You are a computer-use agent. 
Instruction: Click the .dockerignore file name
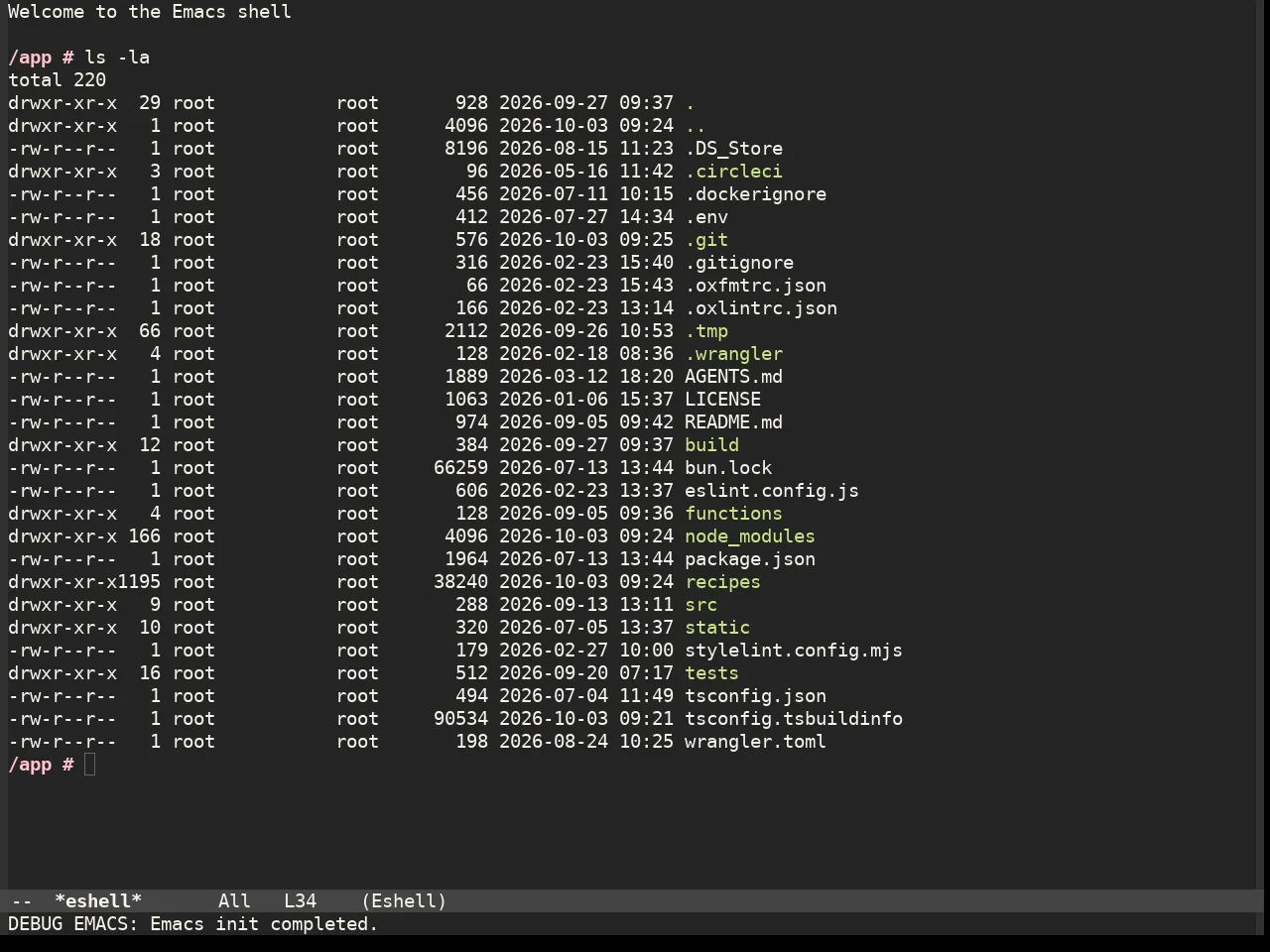coord(755,194)
